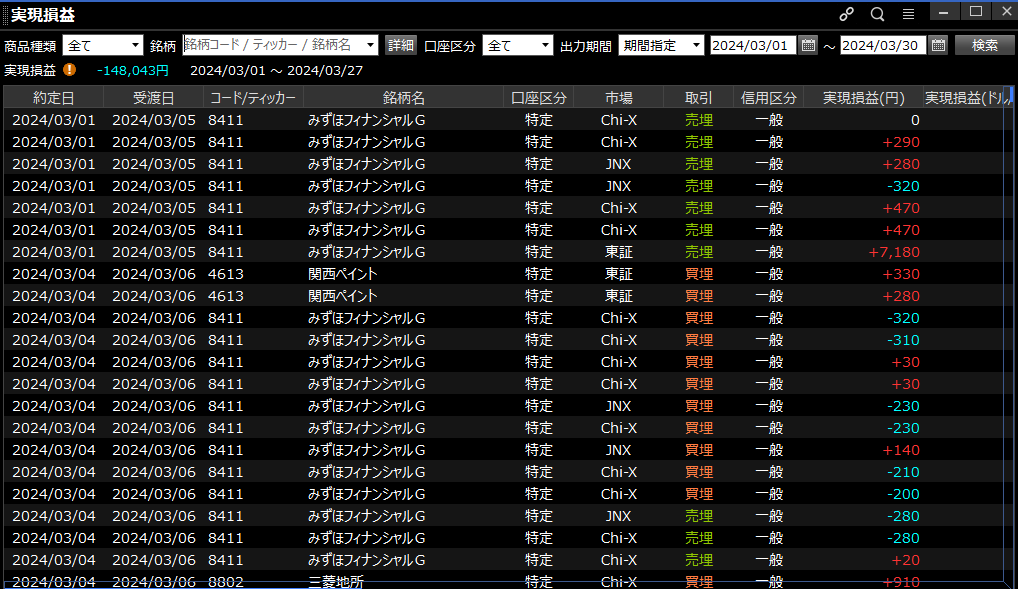1018x589 pixels.
Task: Click the date range 2024/03/01 ～ 2024/03/27 text
Action: (277, 70)
